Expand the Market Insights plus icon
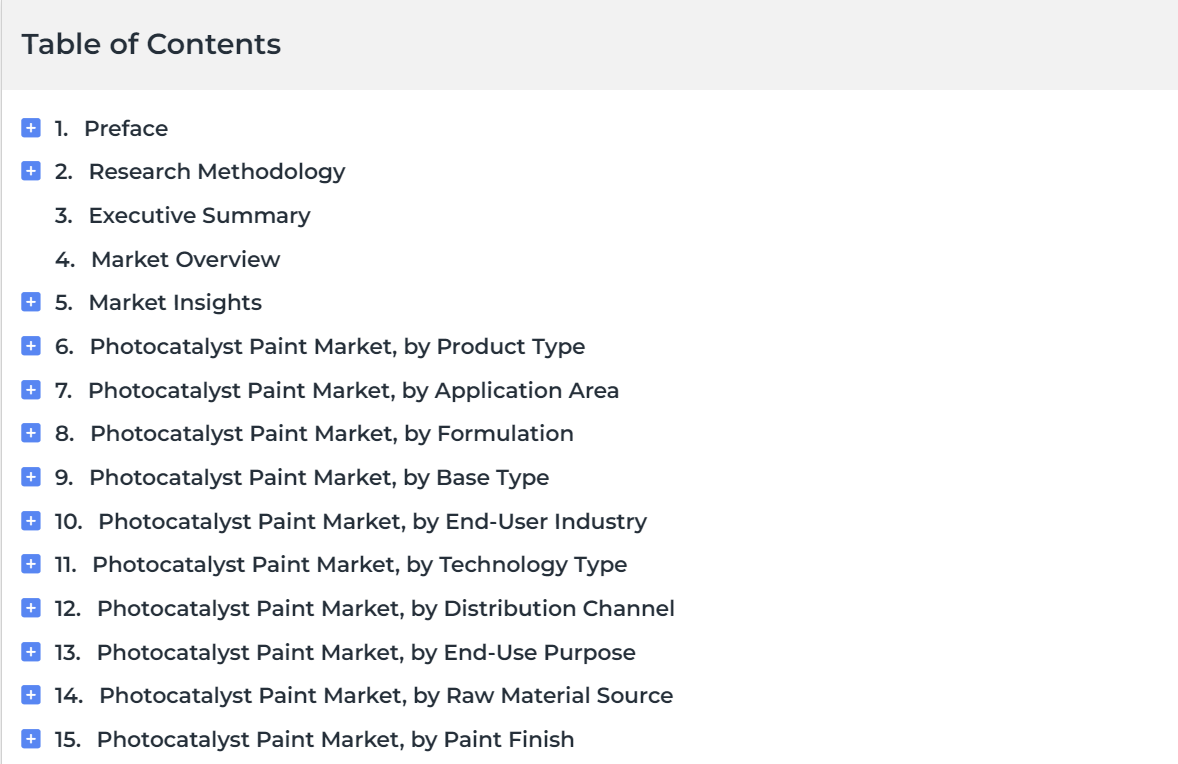 31,302
